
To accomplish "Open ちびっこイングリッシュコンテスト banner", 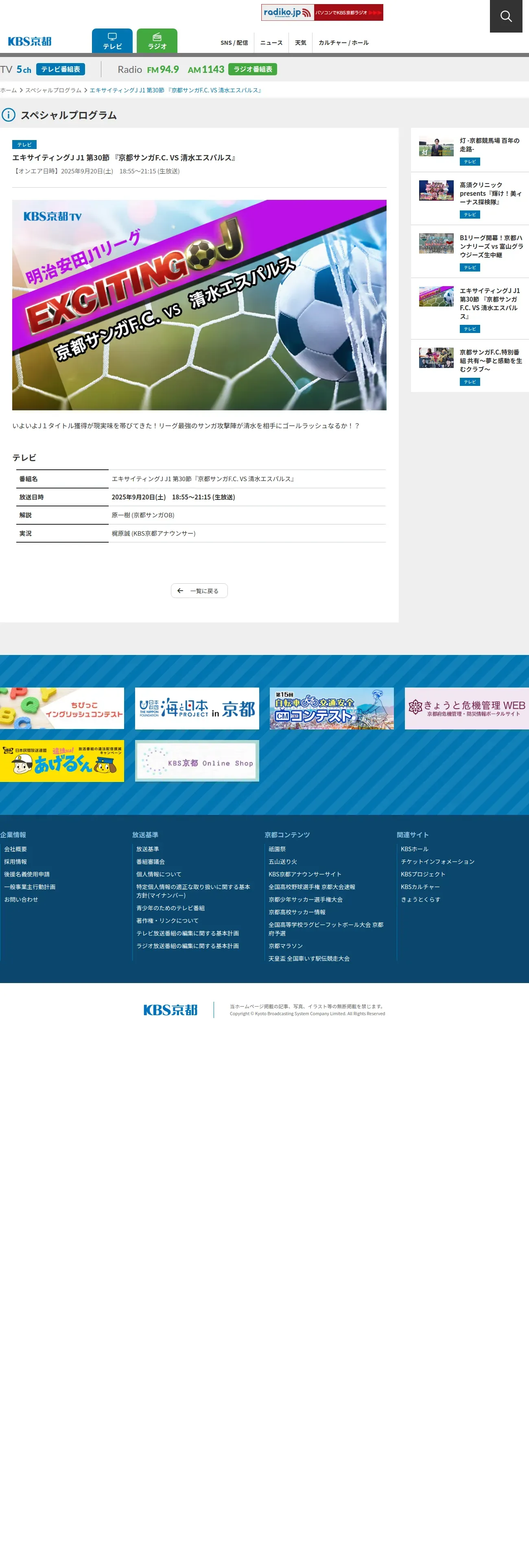I will pyautogui.click(x=62, y=709).
